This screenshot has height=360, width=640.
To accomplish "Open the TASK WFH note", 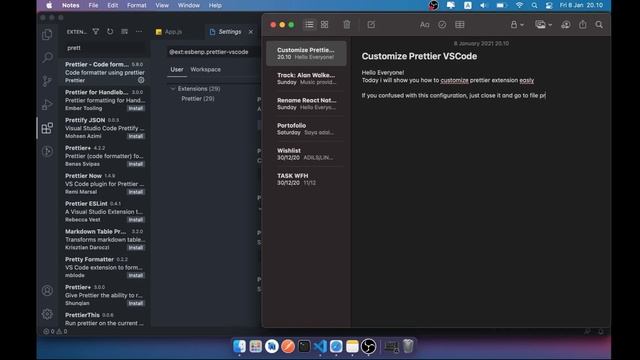I will click(306, 179).
